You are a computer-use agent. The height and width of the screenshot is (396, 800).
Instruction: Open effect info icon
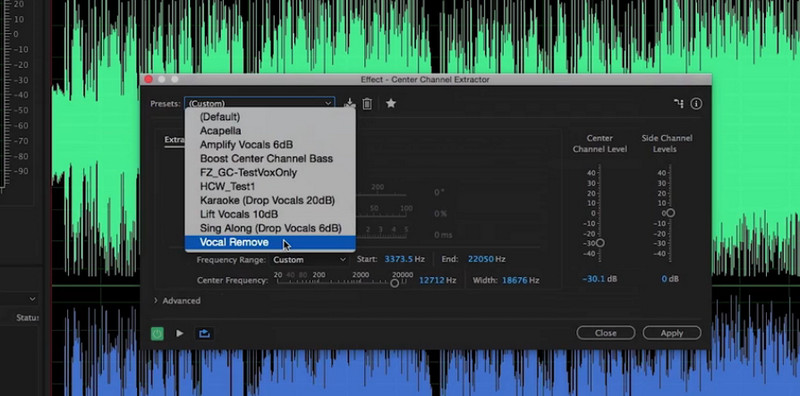[x=696, y=104]
